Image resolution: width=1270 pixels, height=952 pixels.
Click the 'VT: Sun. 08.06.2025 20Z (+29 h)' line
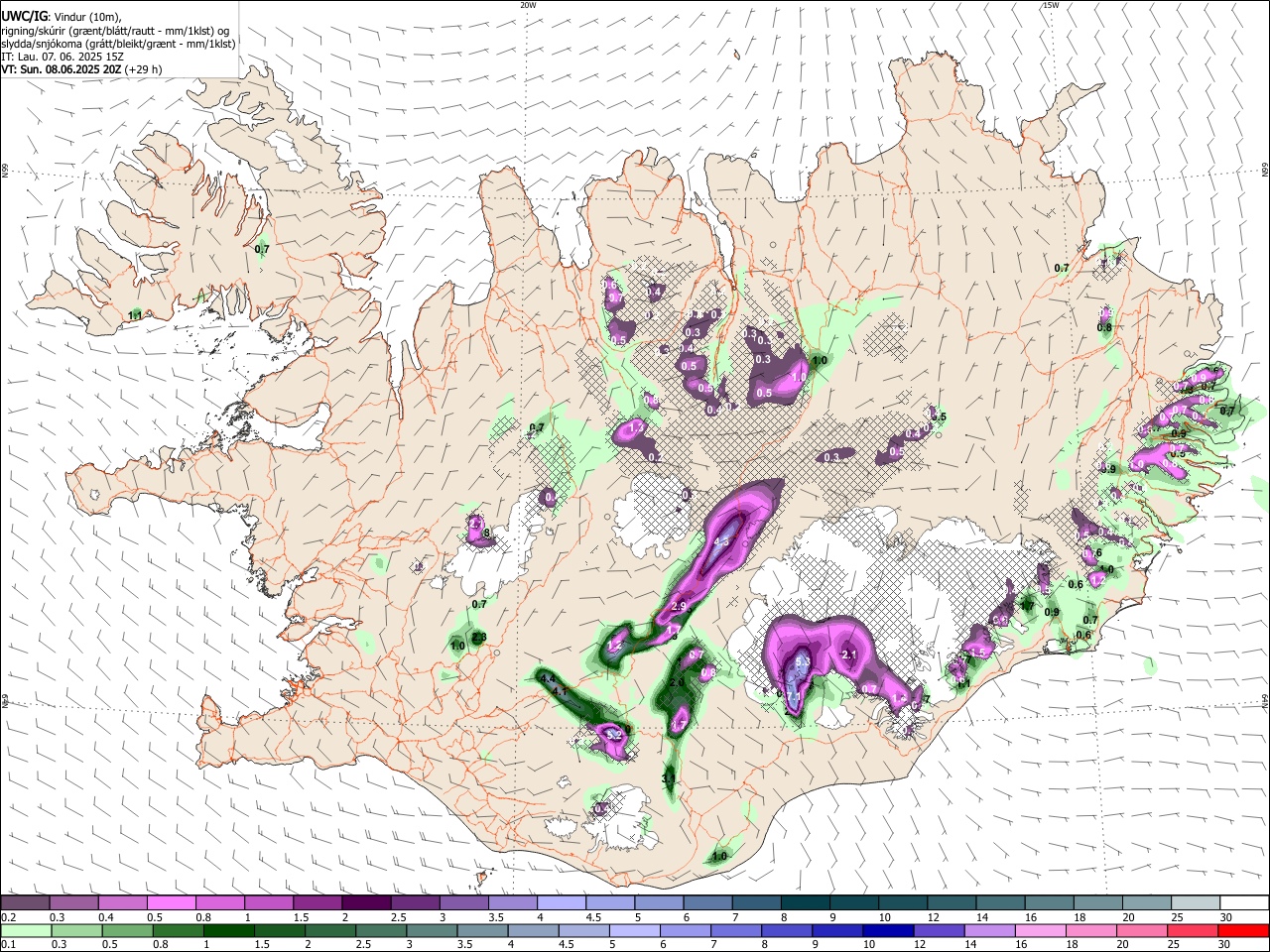pos(81,69)
